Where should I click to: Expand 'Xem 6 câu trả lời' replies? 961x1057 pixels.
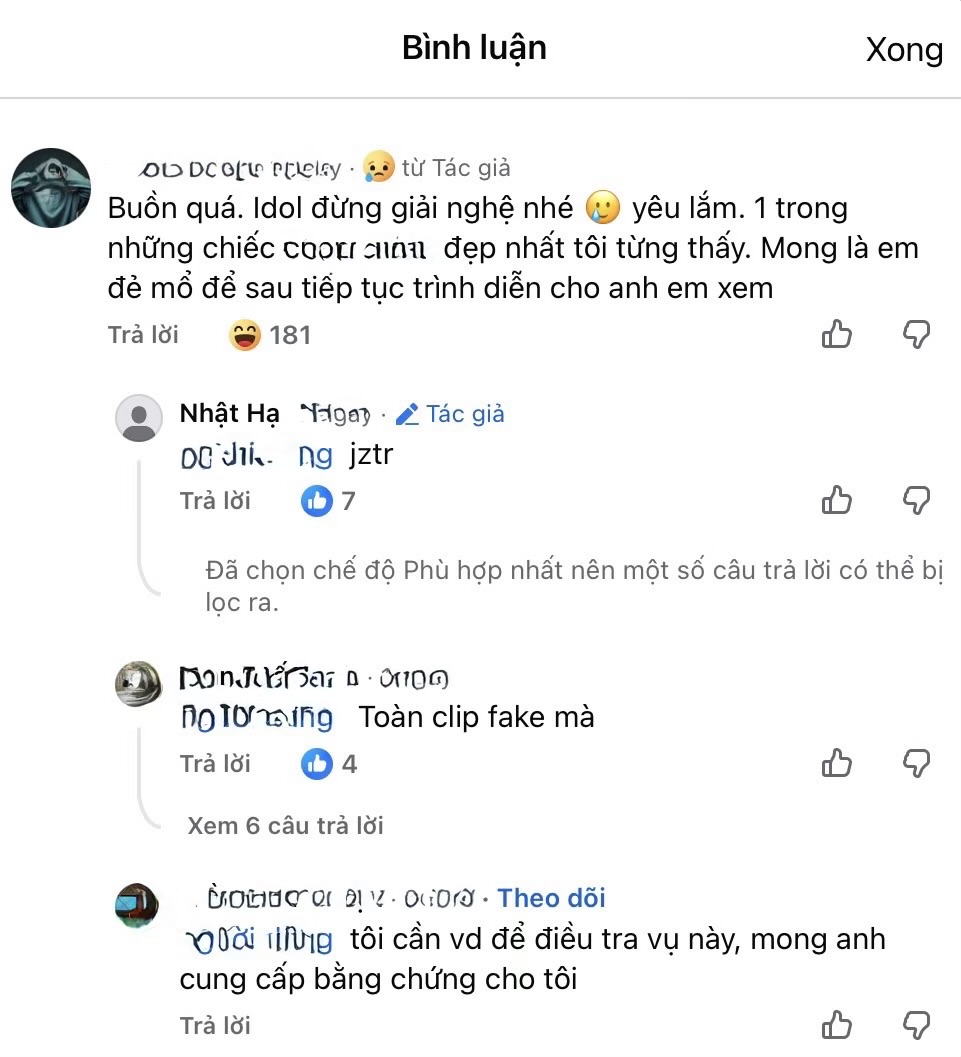pos(283,824)
